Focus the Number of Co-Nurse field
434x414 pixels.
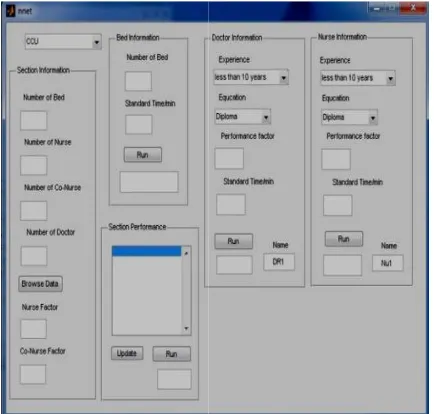tap(34, 211)
